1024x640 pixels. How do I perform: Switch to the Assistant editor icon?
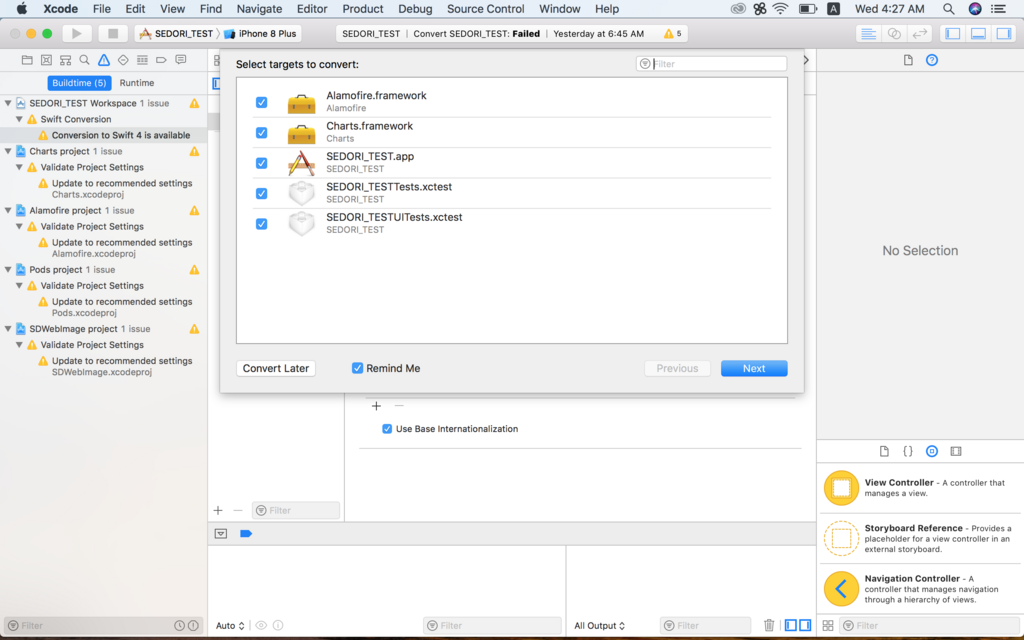click(x=894, y=33)
